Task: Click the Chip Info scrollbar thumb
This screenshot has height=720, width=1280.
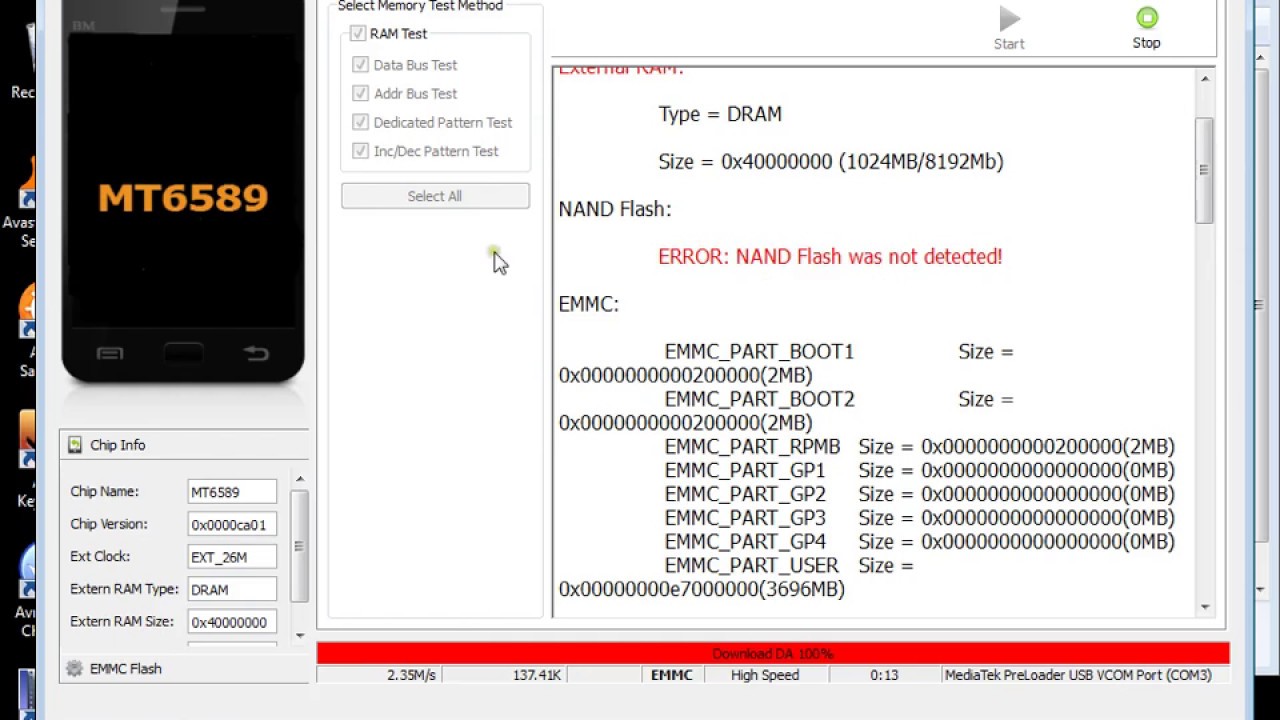Action: point(299,546)
